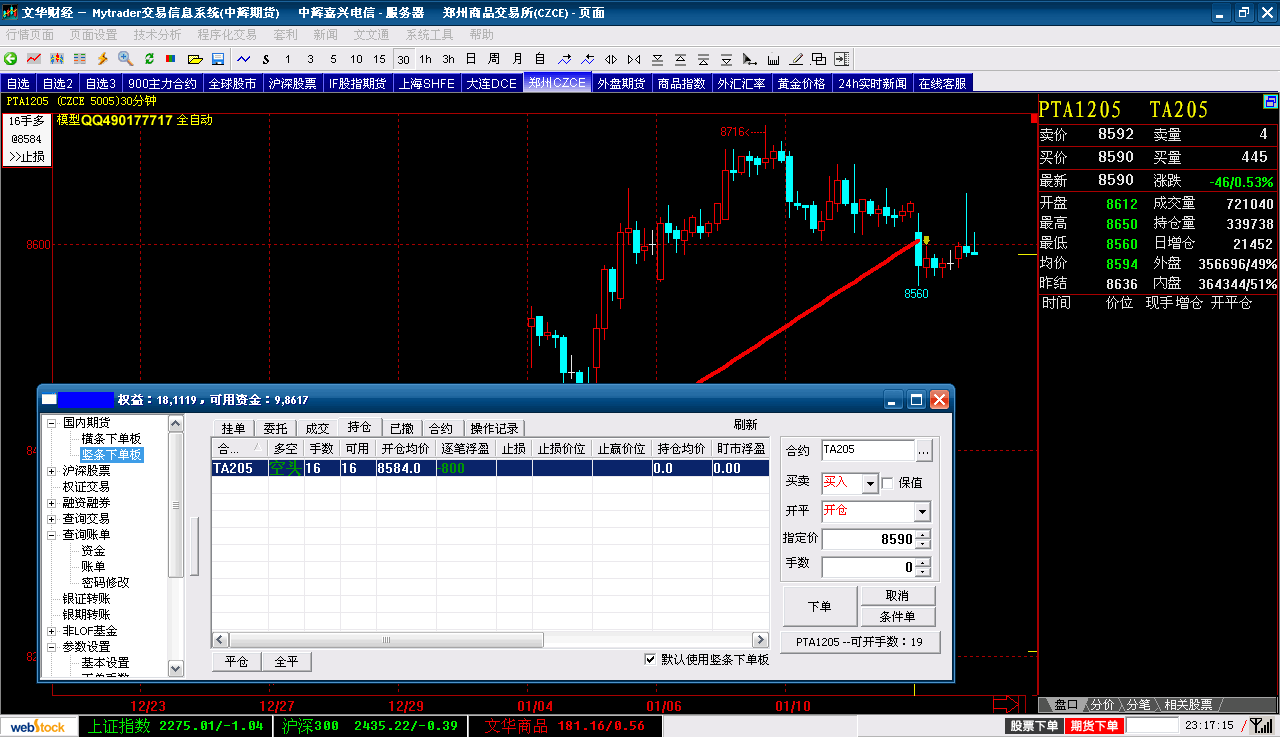Image resolution: width=1280 pixels, height=738 pixels.
Task: Open the 大连DCE market tab
Action: pos(491,84)
